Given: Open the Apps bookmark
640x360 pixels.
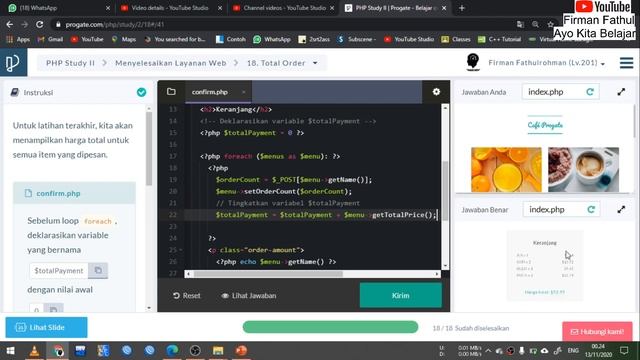Looking at the screenshot, I should (18, 39).
